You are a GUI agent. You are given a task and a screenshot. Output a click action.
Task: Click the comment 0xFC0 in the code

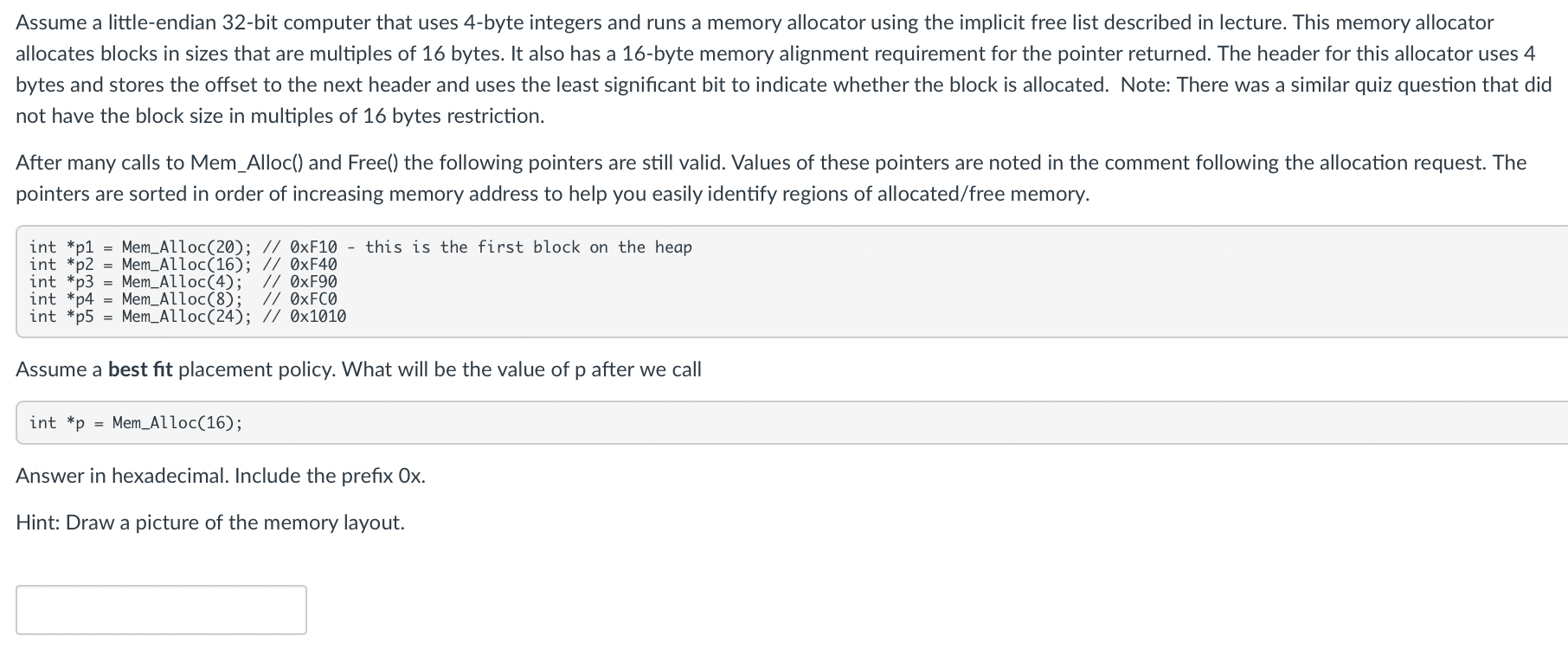pos(314,298)
